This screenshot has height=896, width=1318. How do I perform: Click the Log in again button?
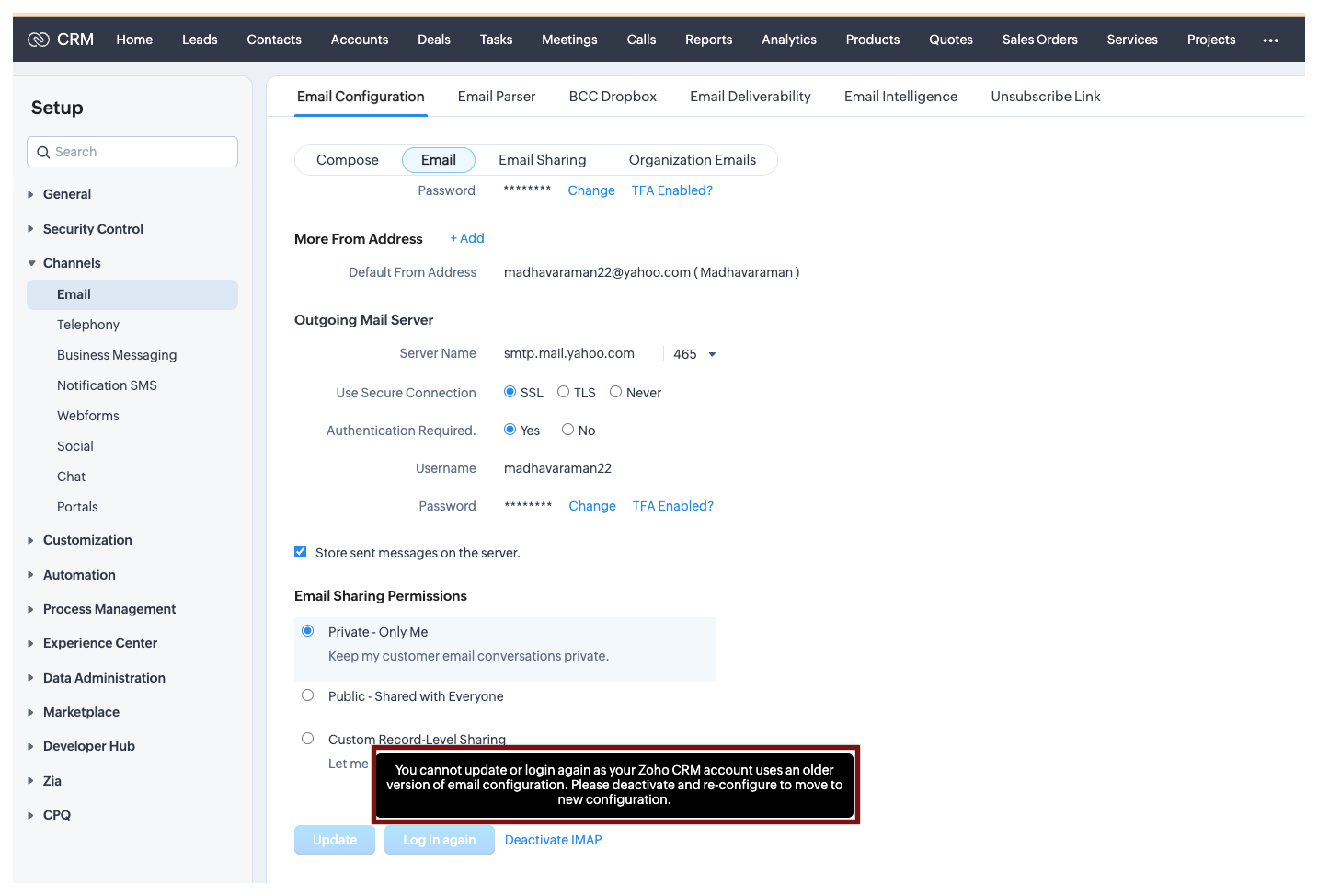click(x=440, y=840)
